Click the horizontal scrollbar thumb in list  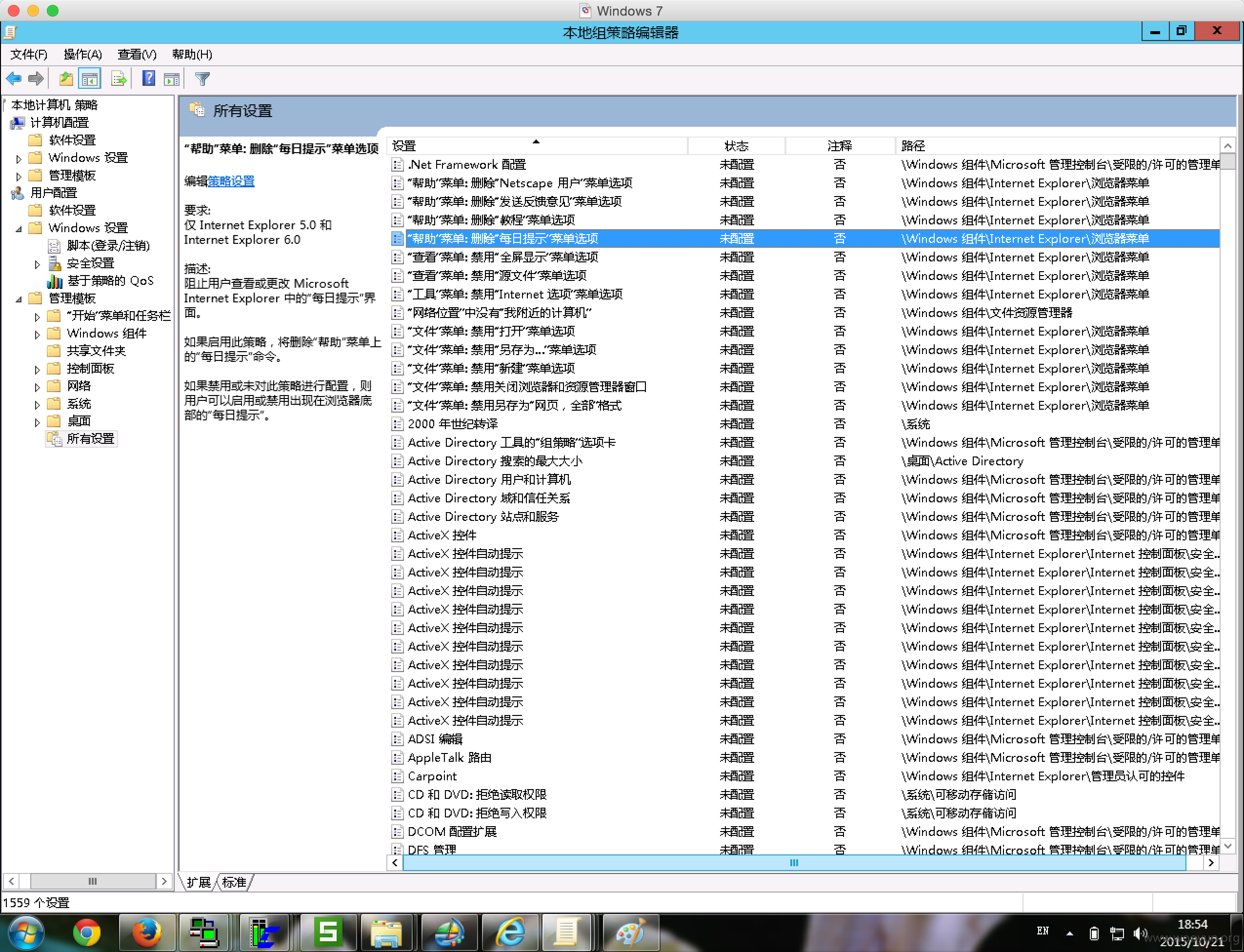[794, 862]
